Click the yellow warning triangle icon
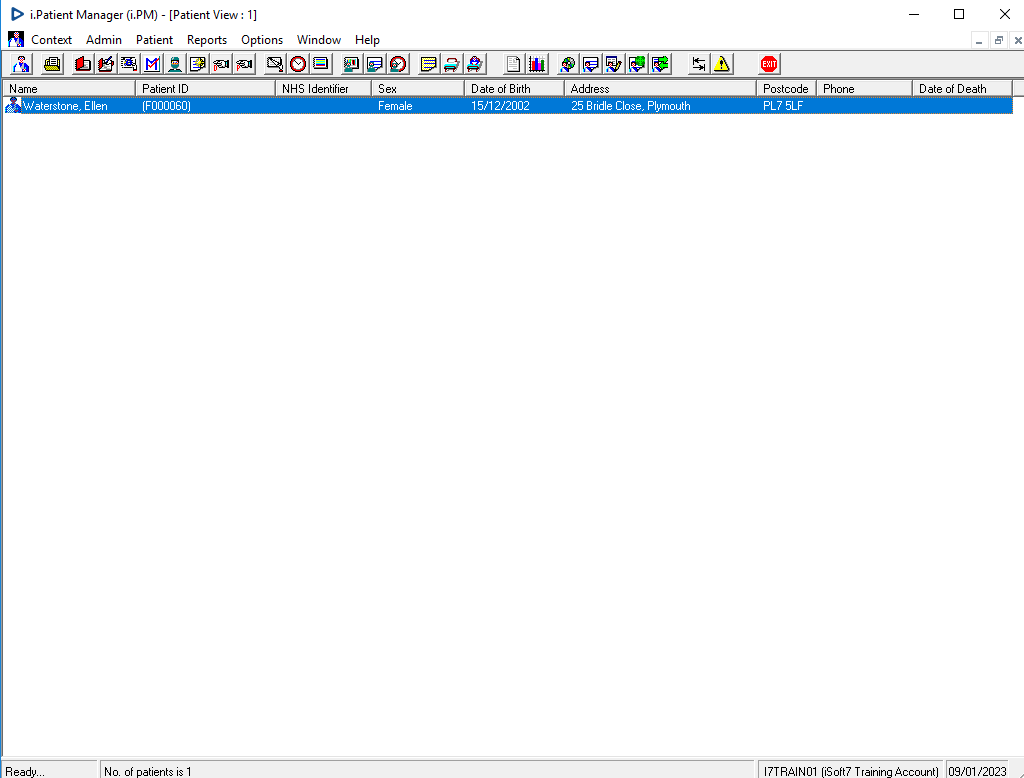The width and height of the screenshot is (1024, 778). click(722, 64)
